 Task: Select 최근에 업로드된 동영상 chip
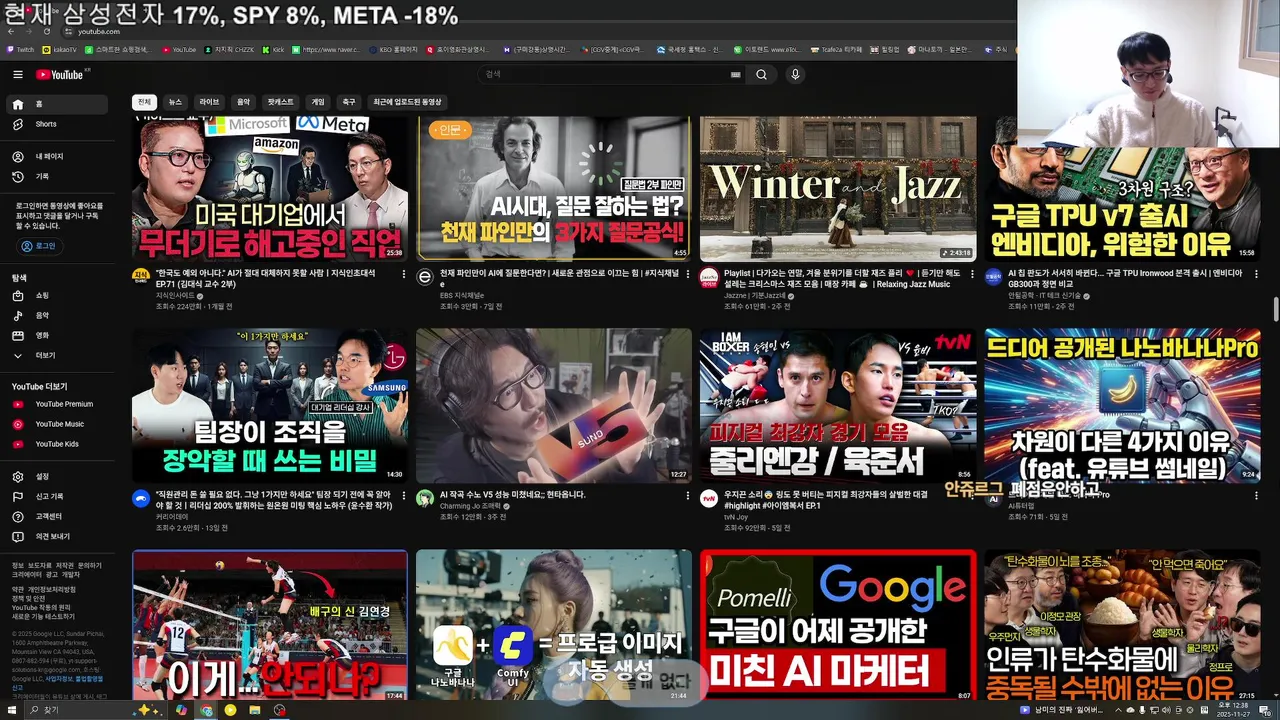point(407,102)
